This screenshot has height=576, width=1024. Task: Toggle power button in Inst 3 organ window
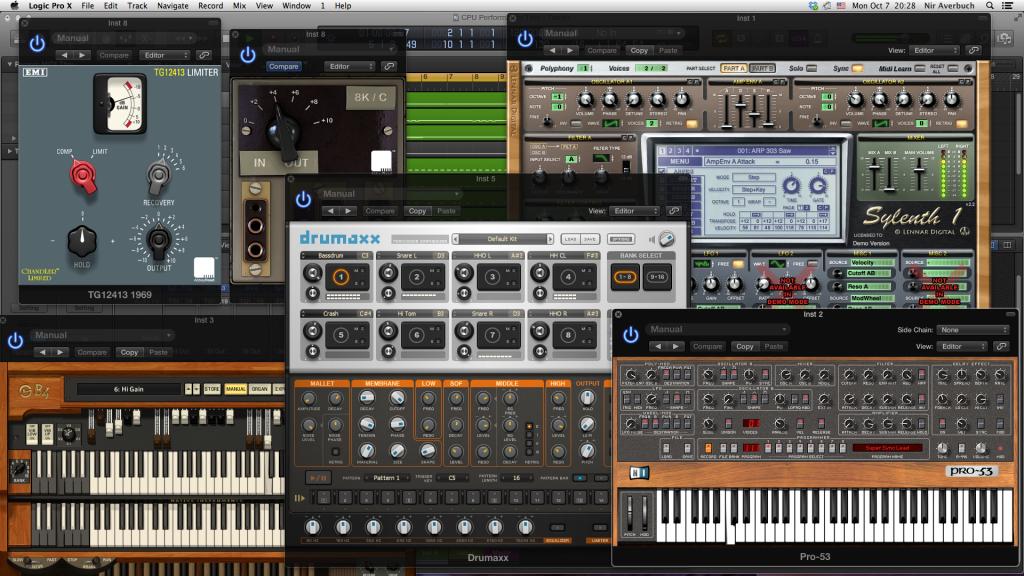[16, 340]
